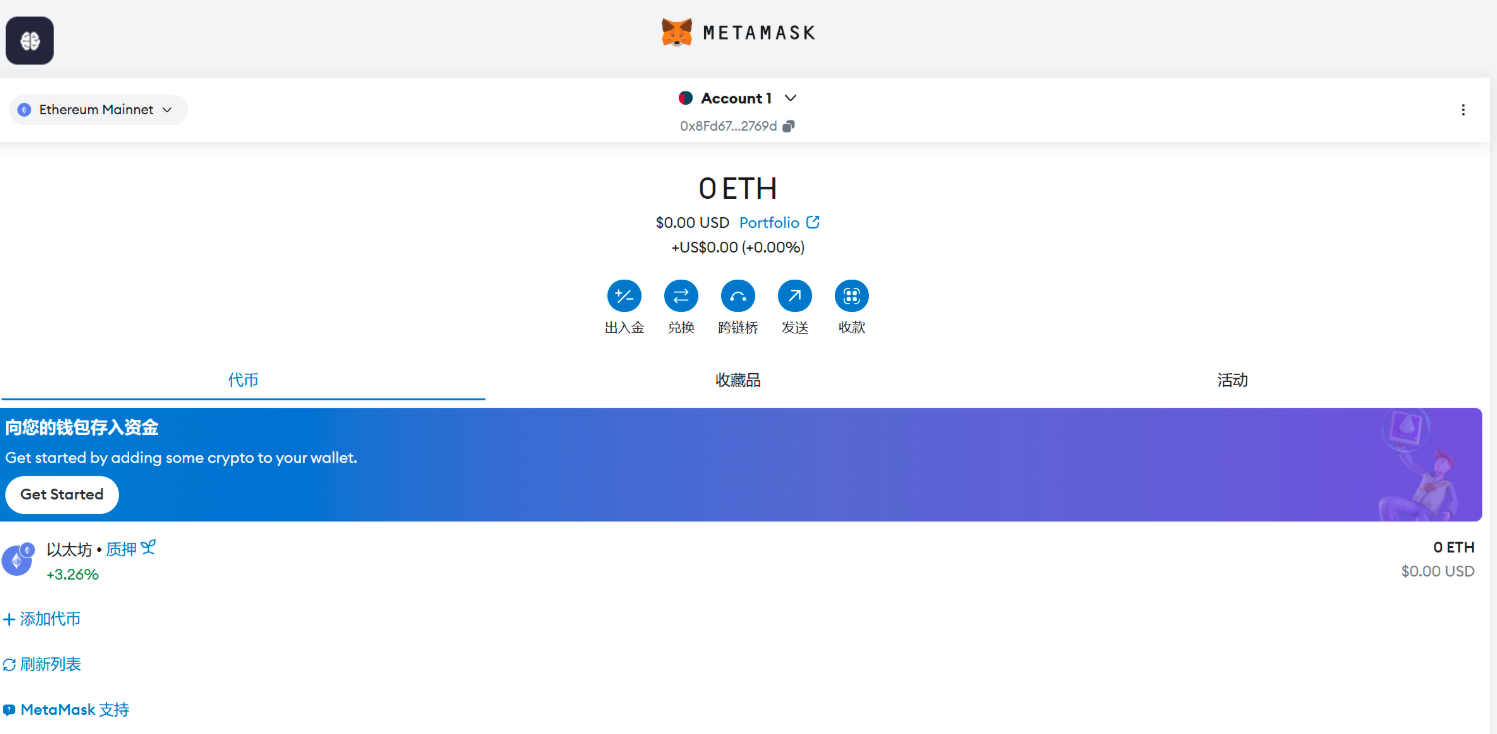The width and height of the screenshot is (1497, 734).
Task: Click the 跨链桥 bridge icon
Action: click(738, 296)
